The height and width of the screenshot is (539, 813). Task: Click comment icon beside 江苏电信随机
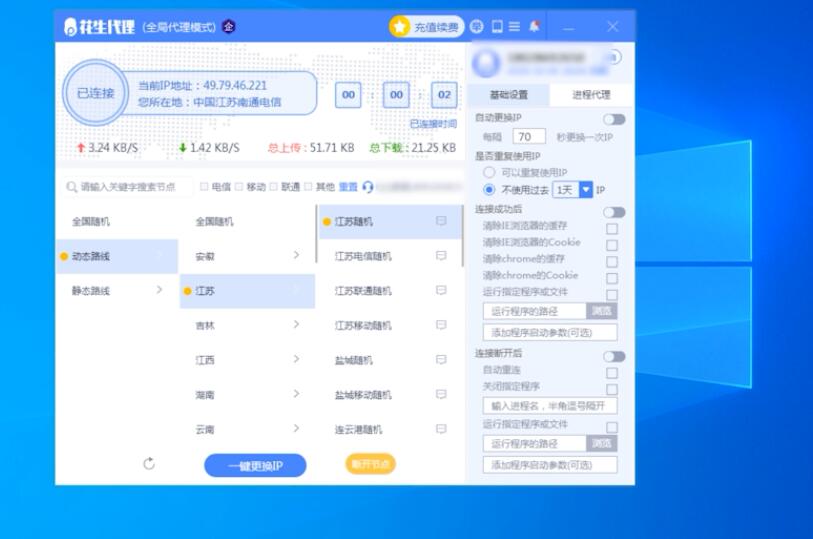click(441, 256)
